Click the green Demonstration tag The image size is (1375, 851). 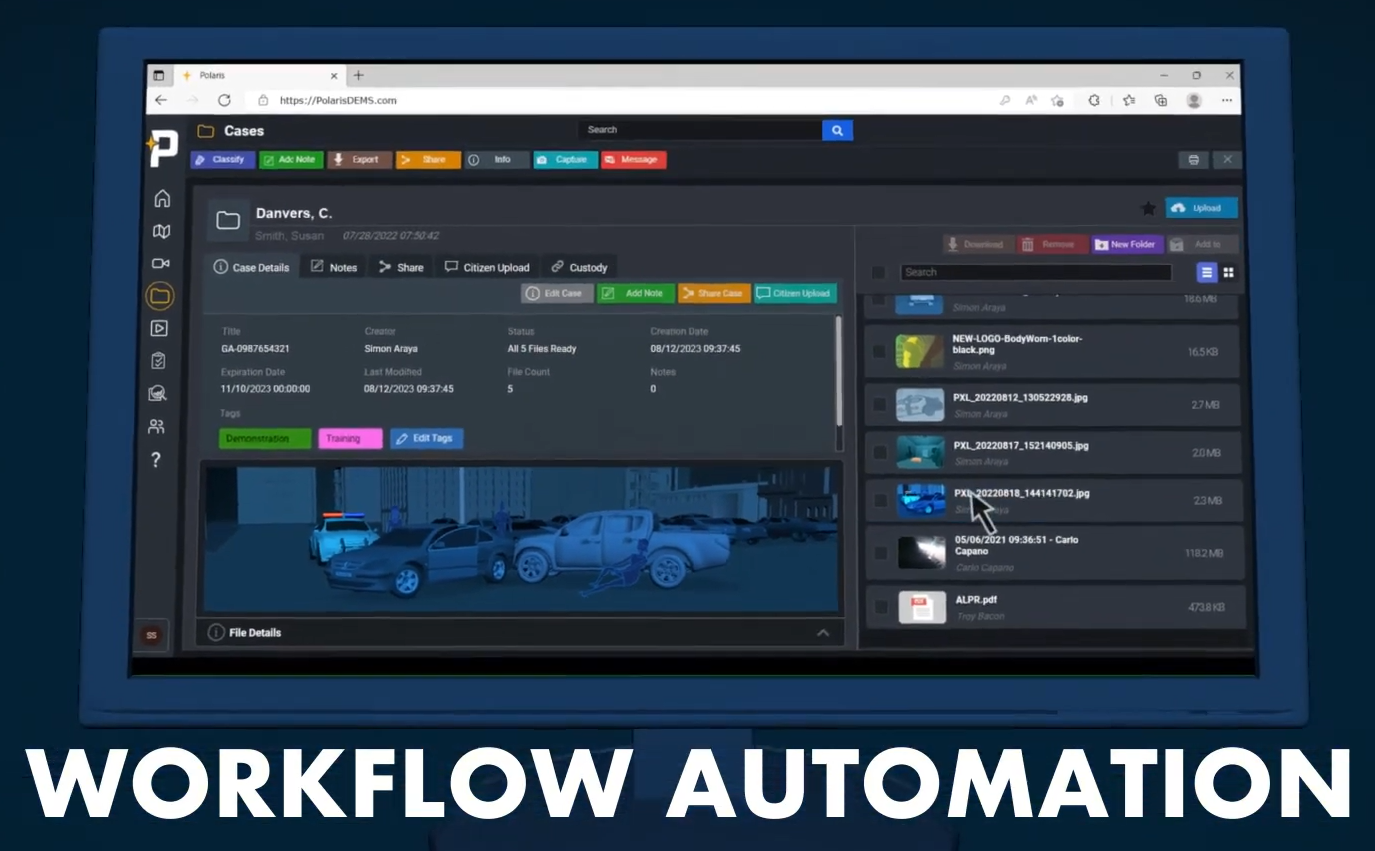[265, 439]
